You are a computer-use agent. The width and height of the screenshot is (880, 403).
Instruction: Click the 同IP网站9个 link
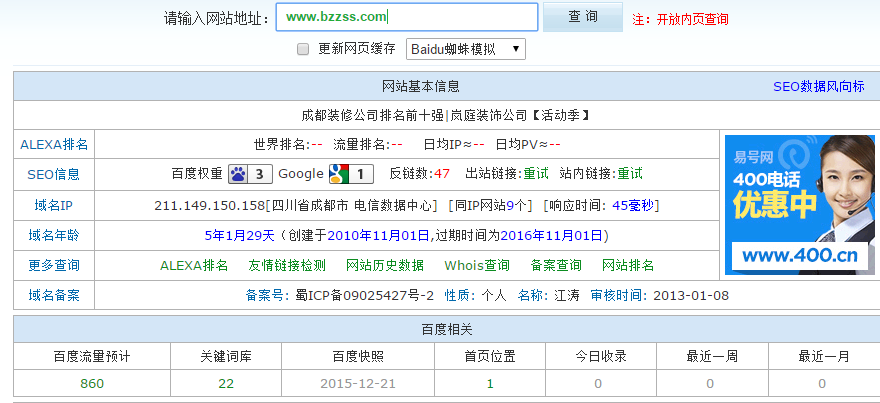(x=492, y=205)
